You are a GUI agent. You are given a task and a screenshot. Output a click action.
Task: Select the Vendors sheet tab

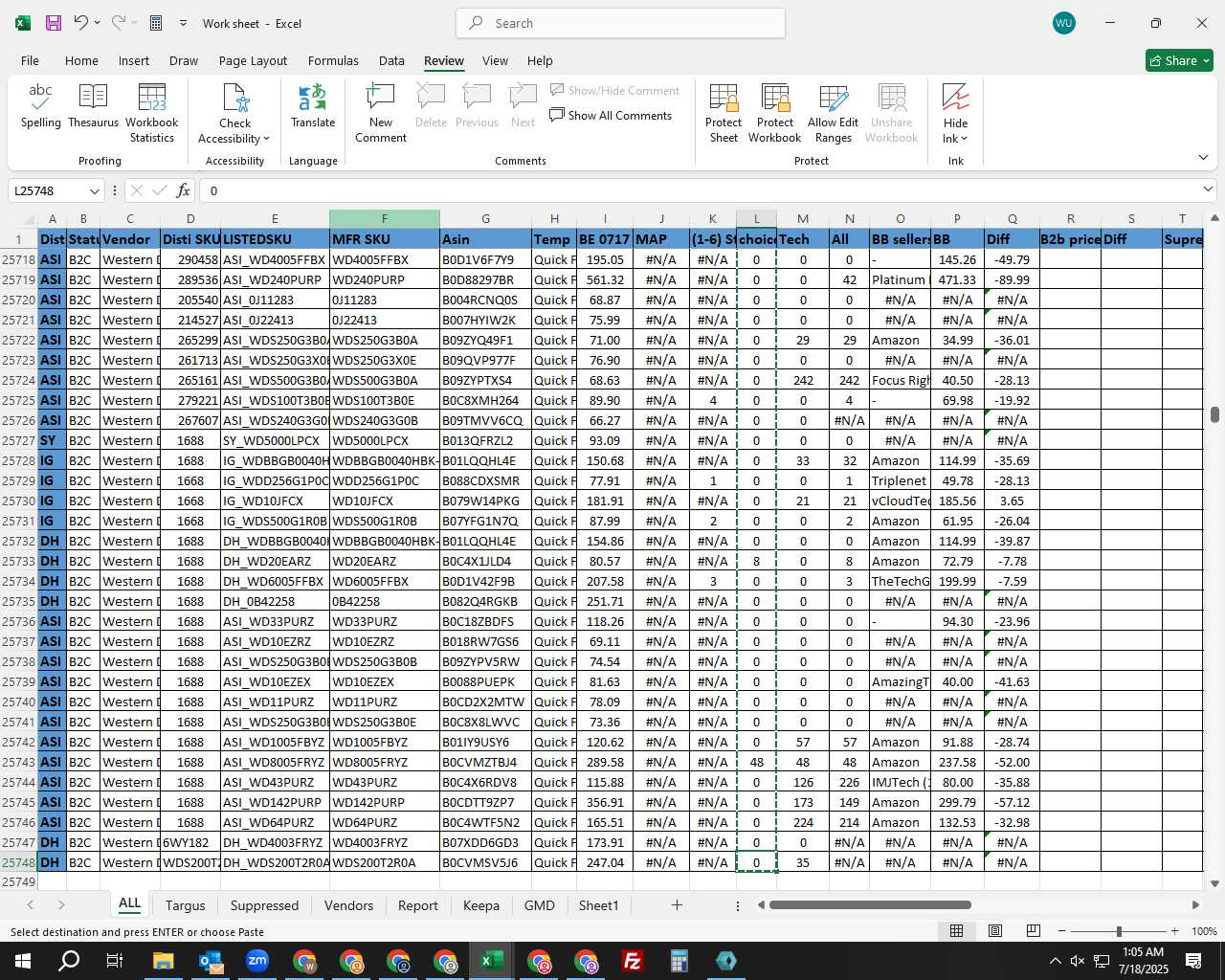(348, 905)
